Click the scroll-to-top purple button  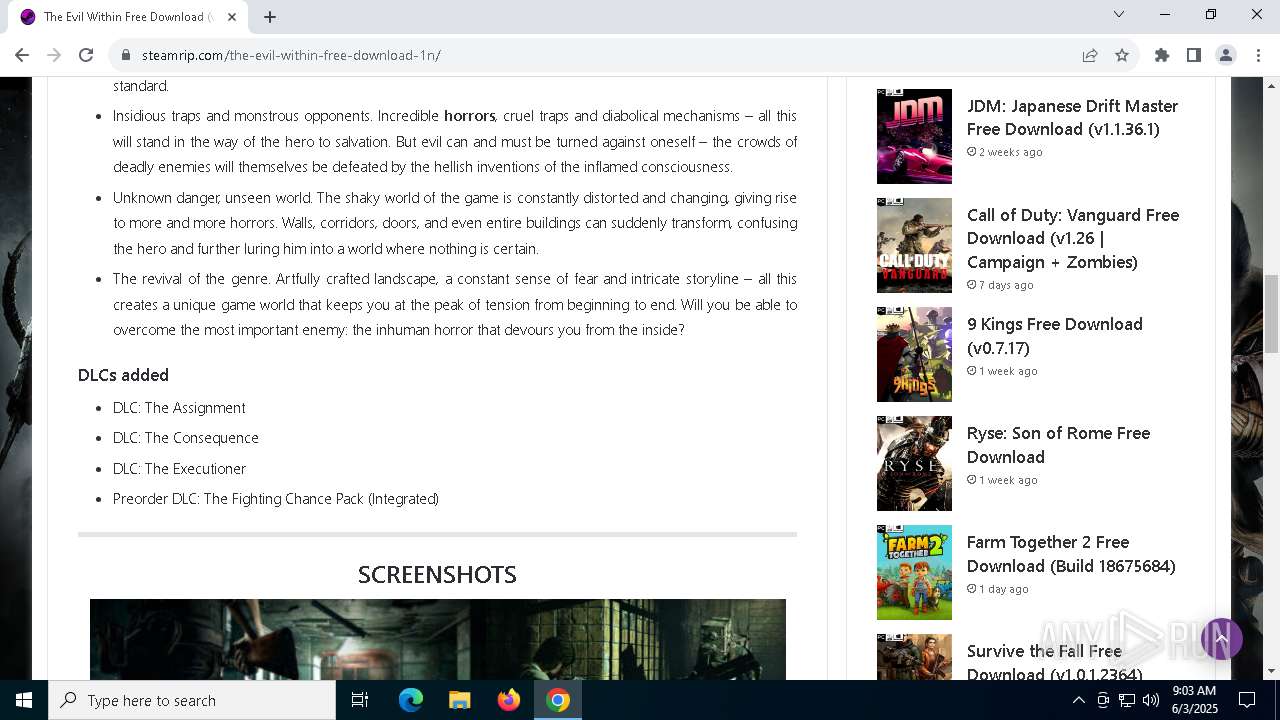(x=1221, y=639)
